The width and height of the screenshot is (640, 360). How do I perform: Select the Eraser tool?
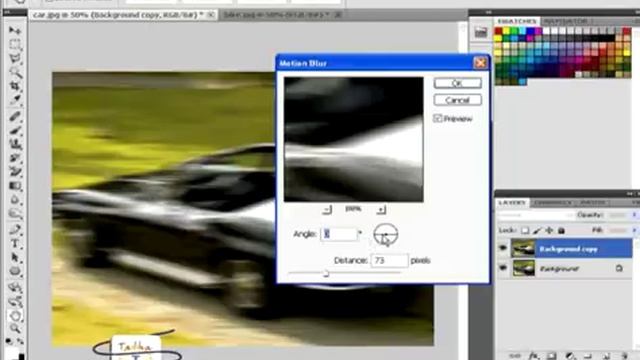(x=15, y=172)
